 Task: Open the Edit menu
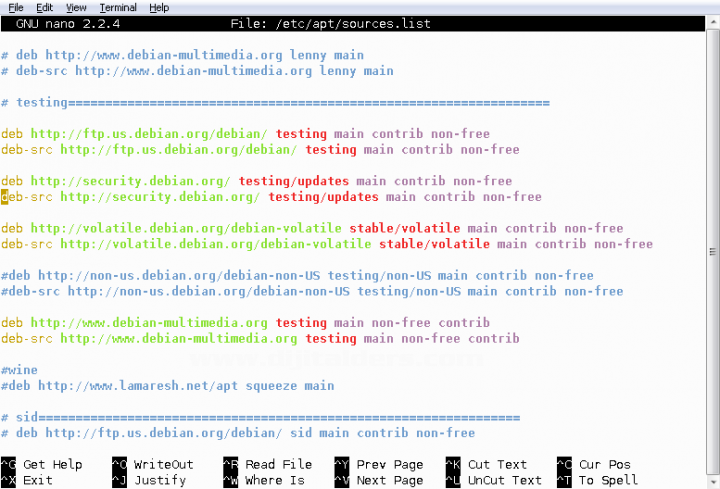pos(44,7)
